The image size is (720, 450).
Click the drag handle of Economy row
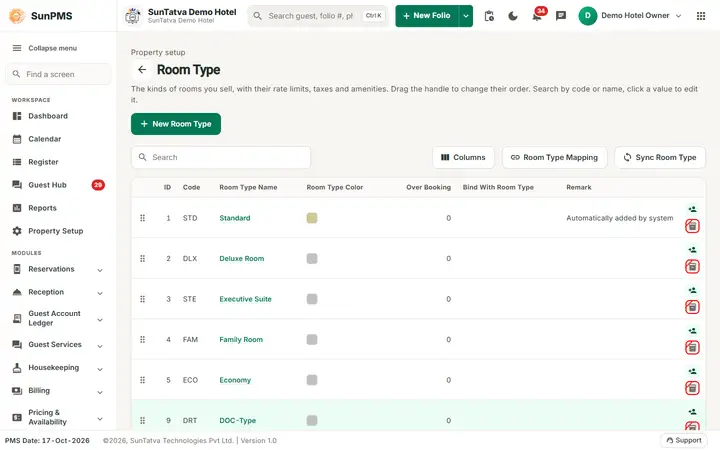(142, 380)
